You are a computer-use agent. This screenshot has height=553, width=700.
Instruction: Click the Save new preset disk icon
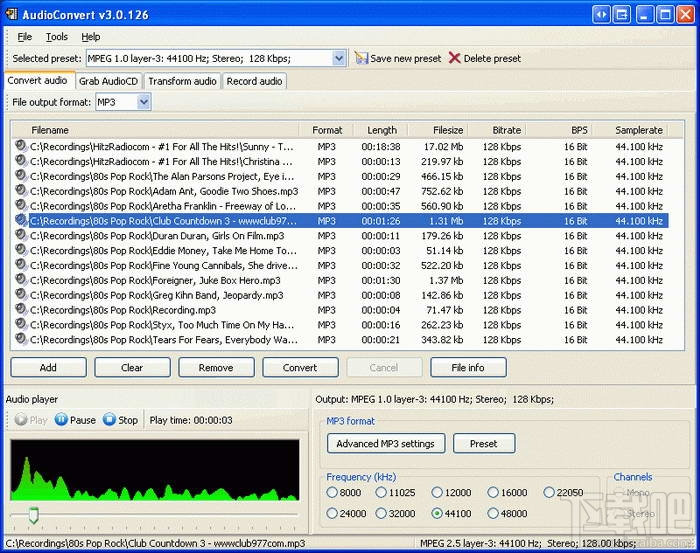pyautogui.click(x=361, y=59)
